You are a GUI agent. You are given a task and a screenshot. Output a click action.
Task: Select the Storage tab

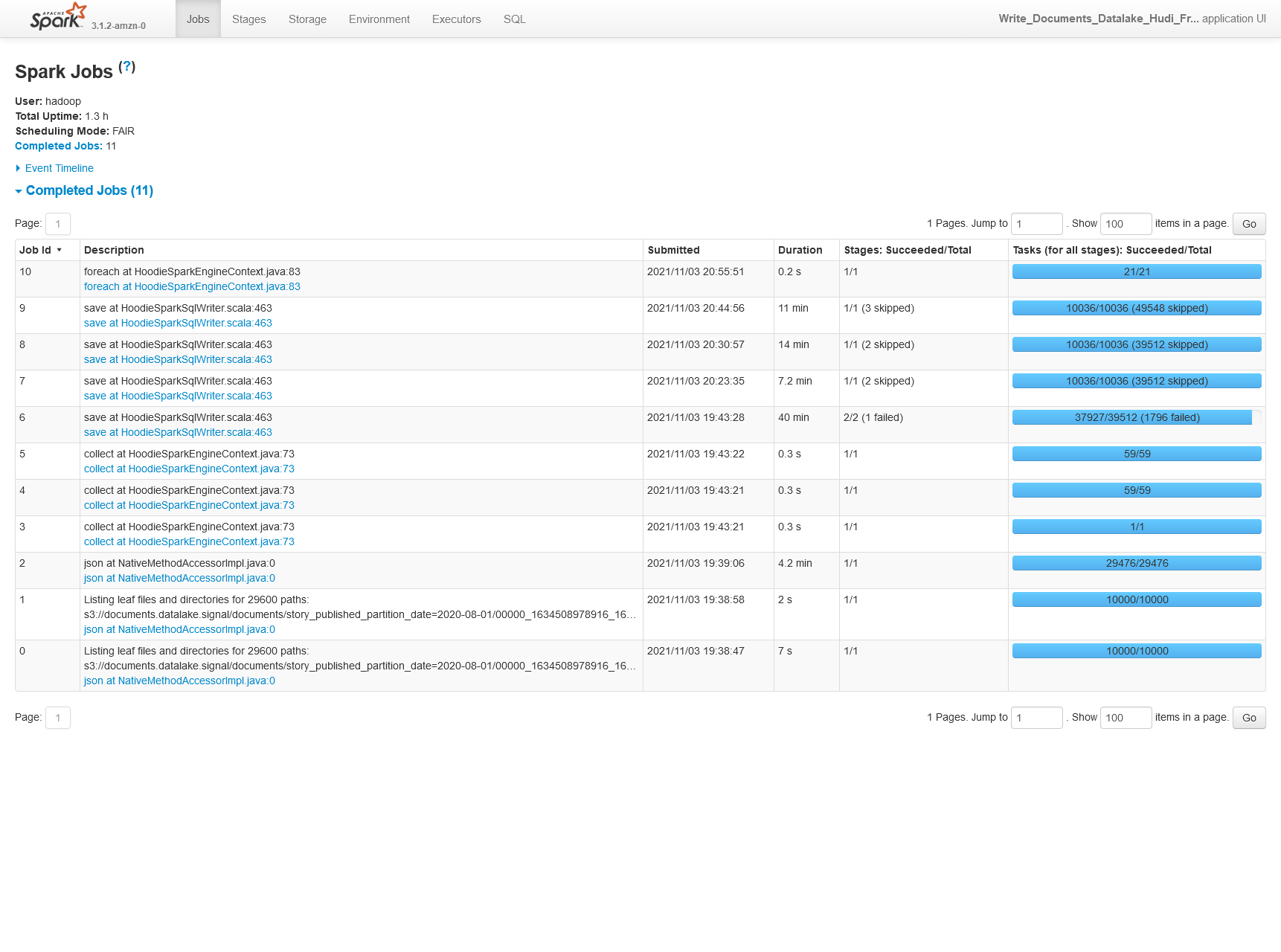(x=306, y=19)
